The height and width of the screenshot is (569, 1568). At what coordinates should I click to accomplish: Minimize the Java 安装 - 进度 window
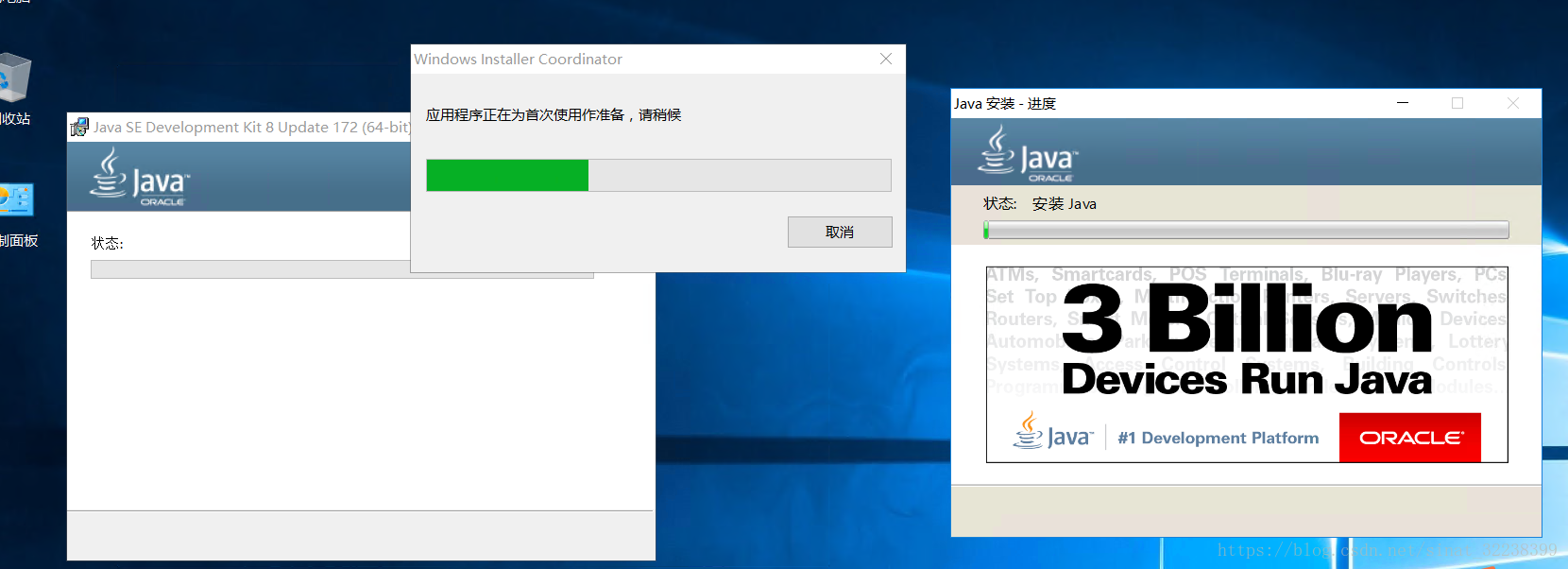point(1403,103)
